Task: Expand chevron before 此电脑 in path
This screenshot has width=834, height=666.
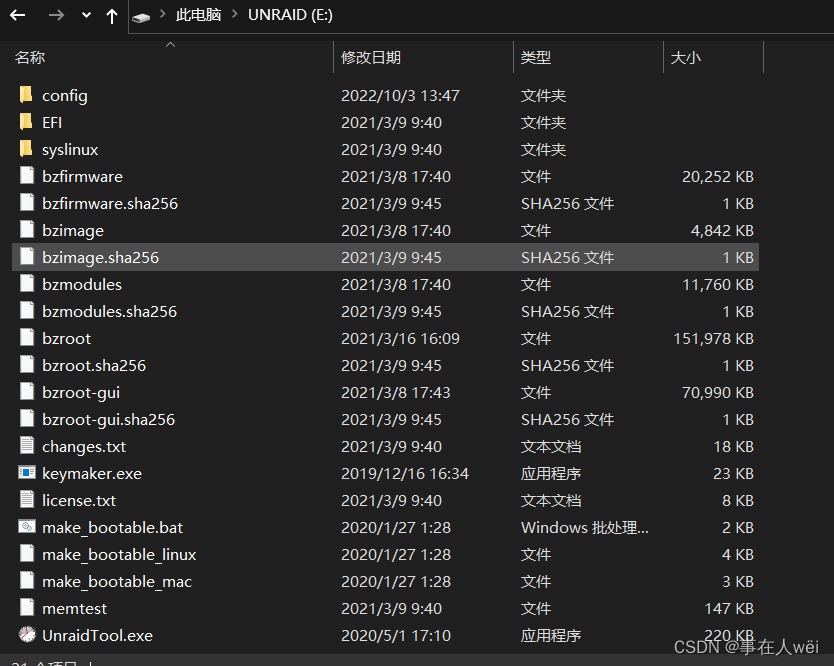Action: click(x=163, y=14)
